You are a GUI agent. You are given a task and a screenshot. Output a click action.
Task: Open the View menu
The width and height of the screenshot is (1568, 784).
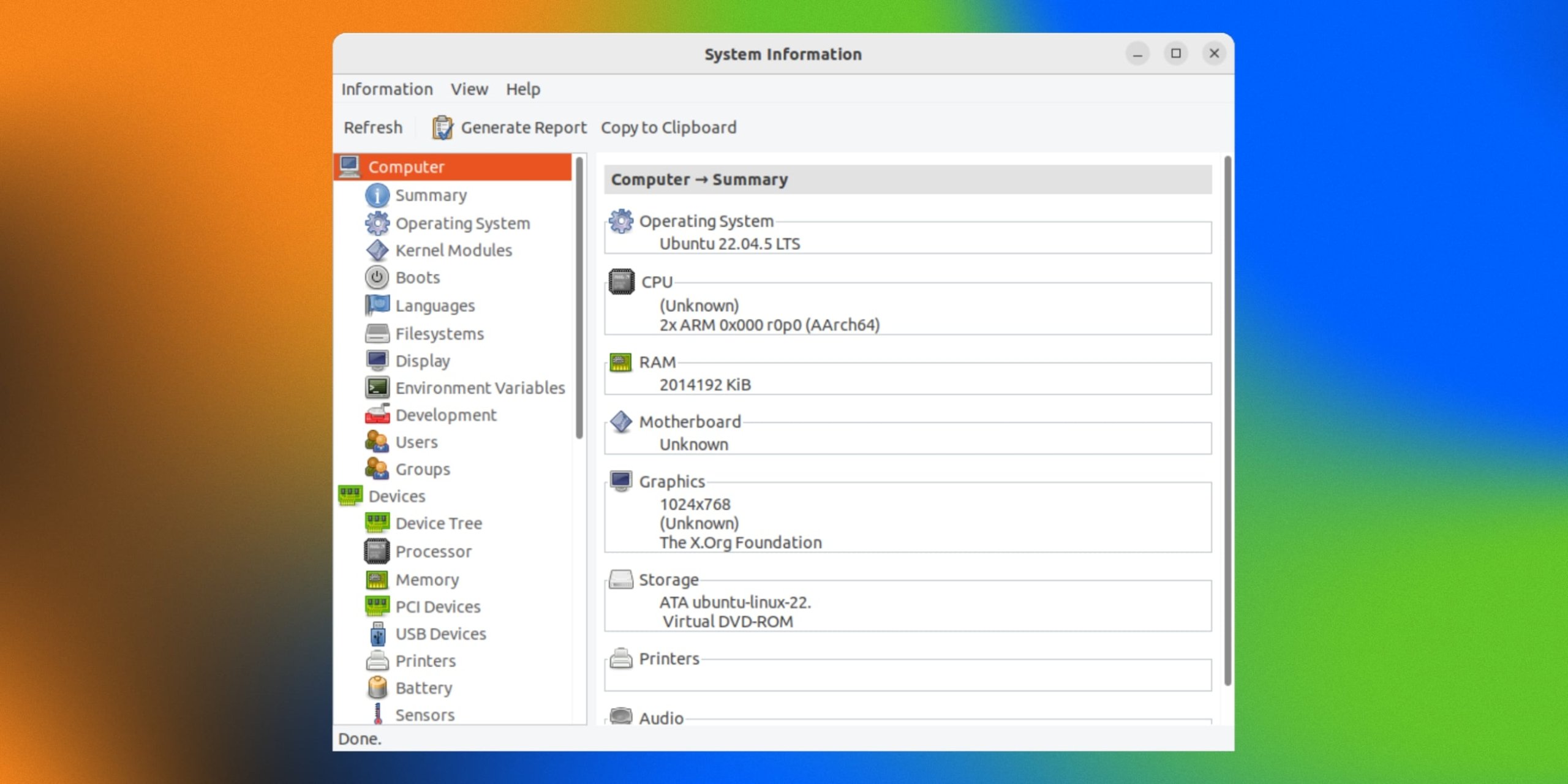coord(469,89)
